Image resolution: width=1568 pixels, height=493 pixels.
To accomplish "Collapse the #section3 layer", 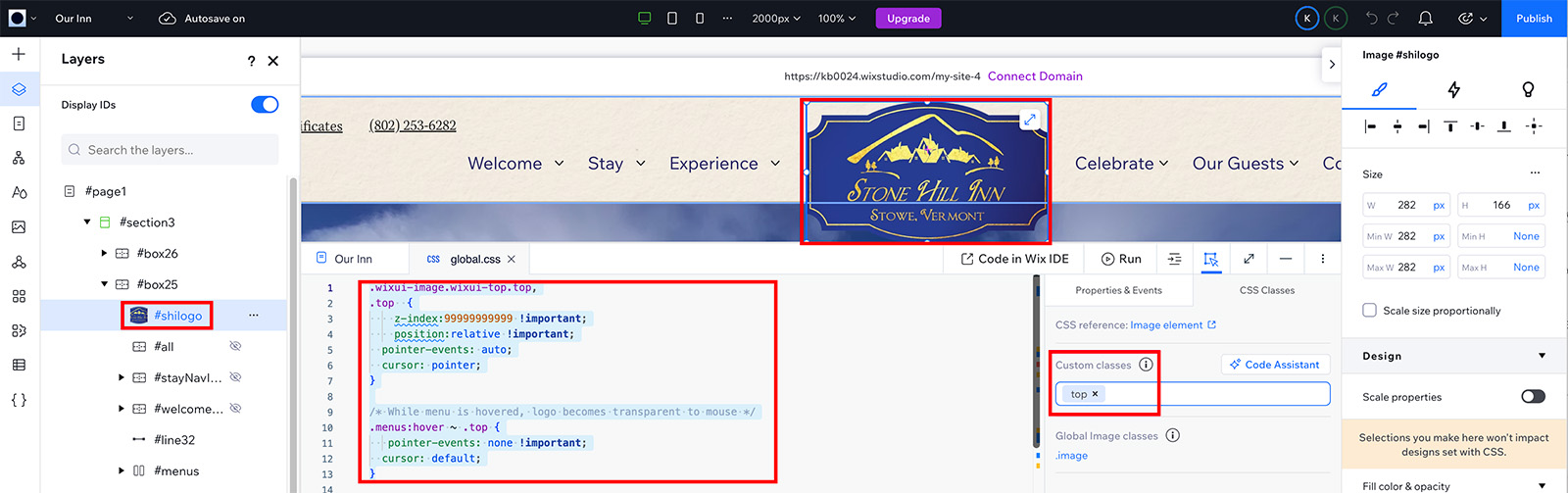I will click(87, 222).
